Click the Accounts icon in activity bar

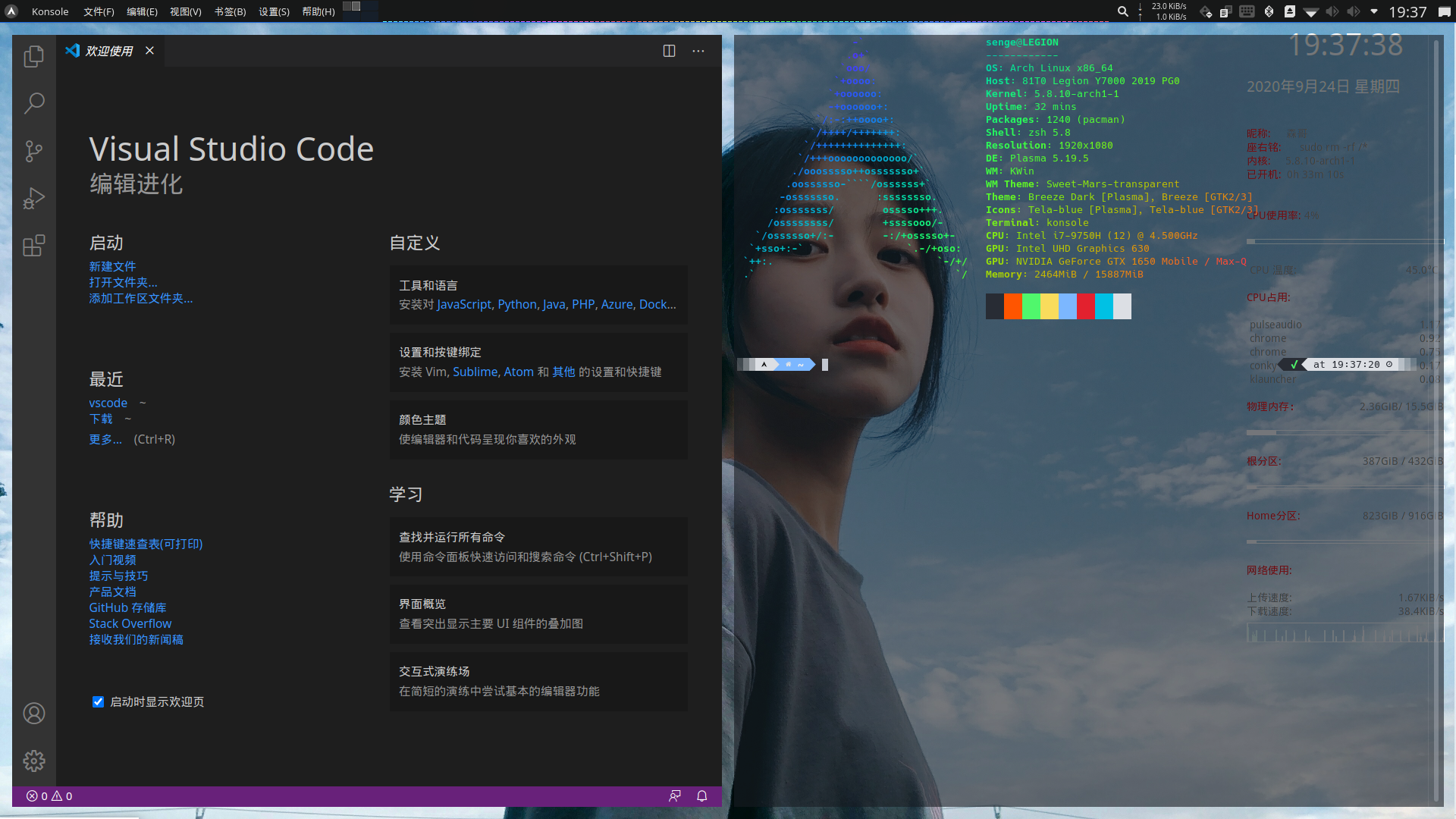coord(33,713)
